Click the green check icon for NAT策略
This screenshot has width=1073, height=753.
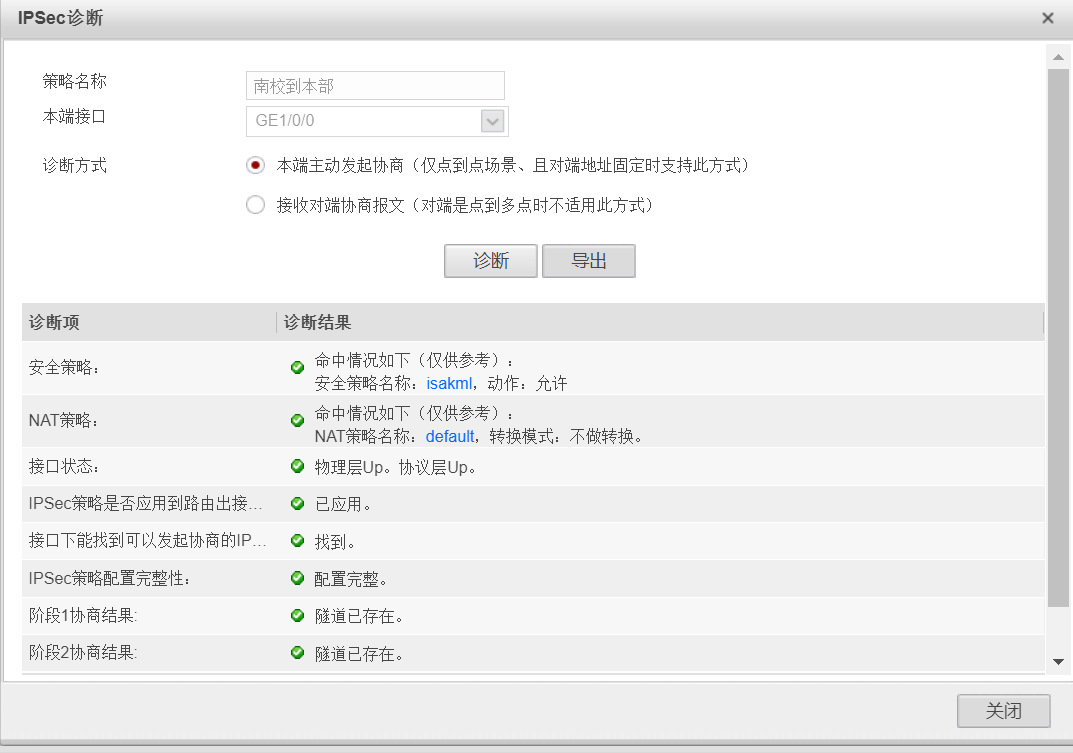[297, 420]
